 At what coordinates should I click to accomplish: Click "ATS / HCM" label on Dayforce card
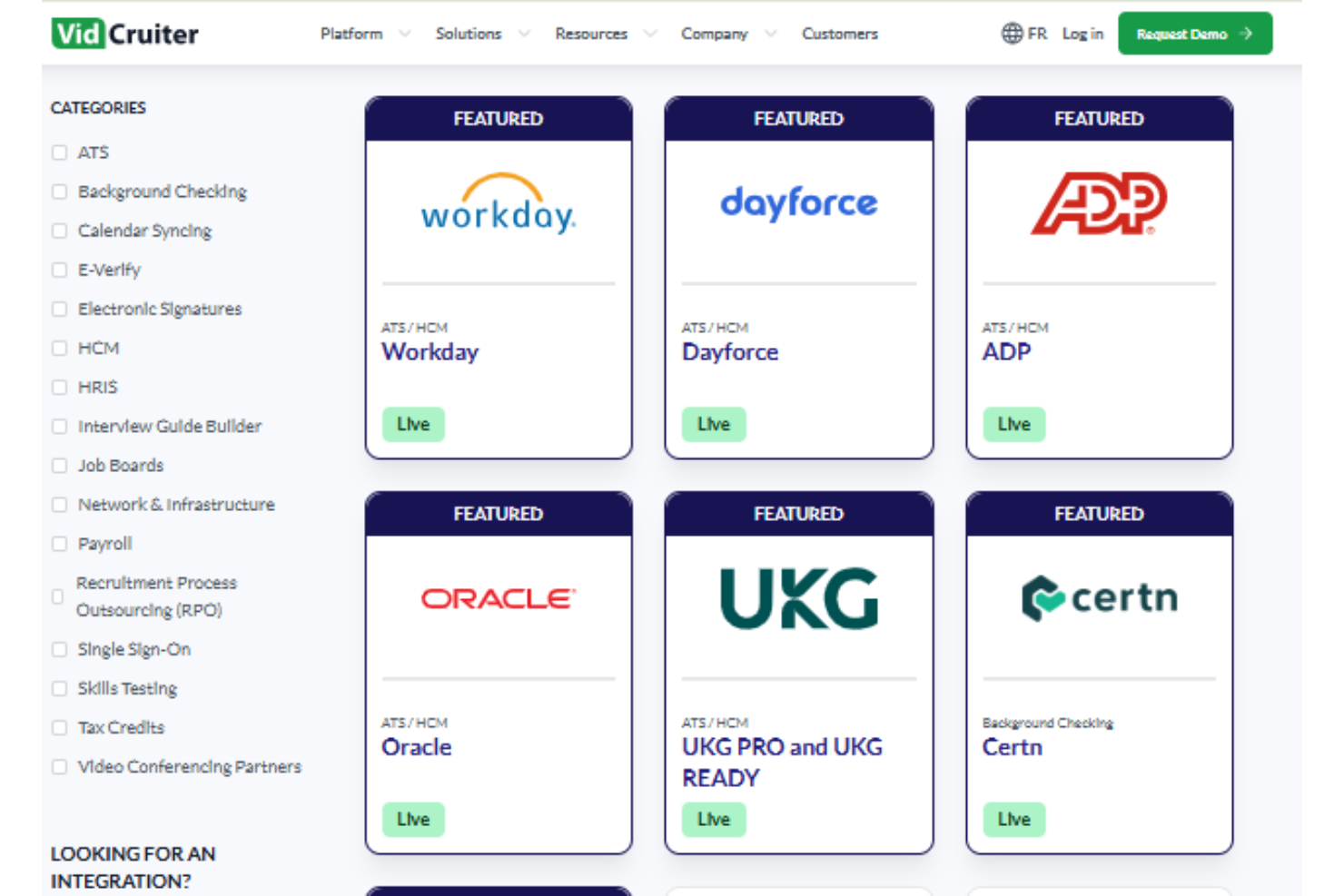[715, 328]
